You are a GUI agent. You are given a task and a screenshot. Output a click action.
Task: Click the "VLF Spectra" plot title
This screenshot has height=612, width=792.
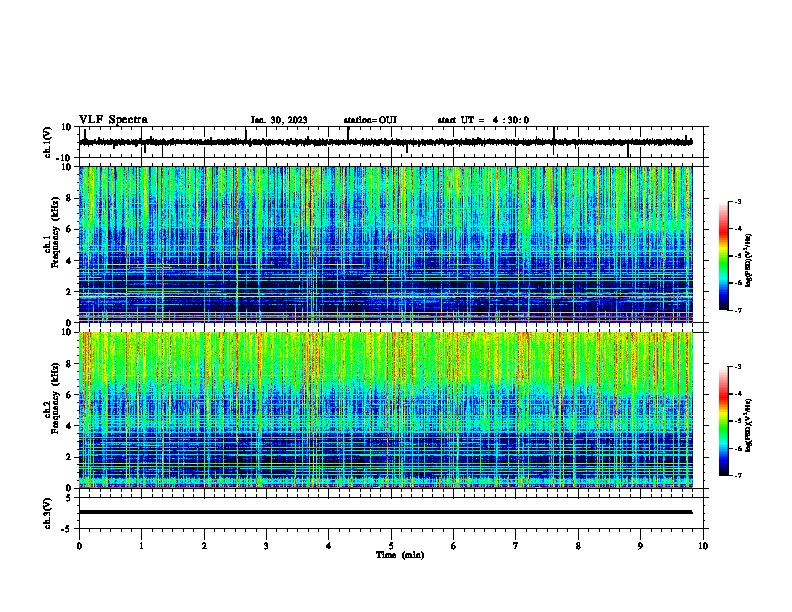pos(113,120)
